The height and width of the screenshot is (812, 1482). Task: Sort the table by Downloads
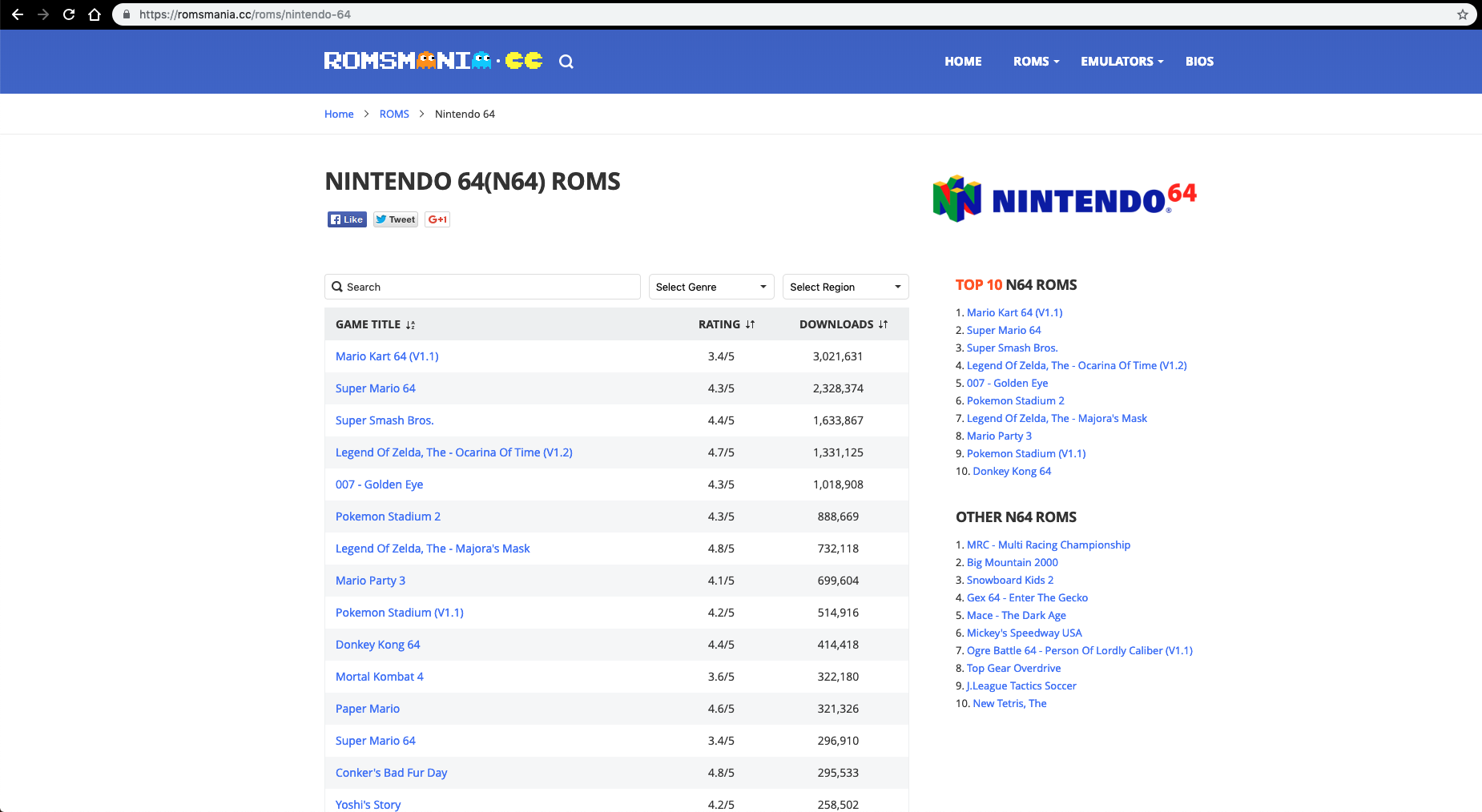[x=844, y=324]
